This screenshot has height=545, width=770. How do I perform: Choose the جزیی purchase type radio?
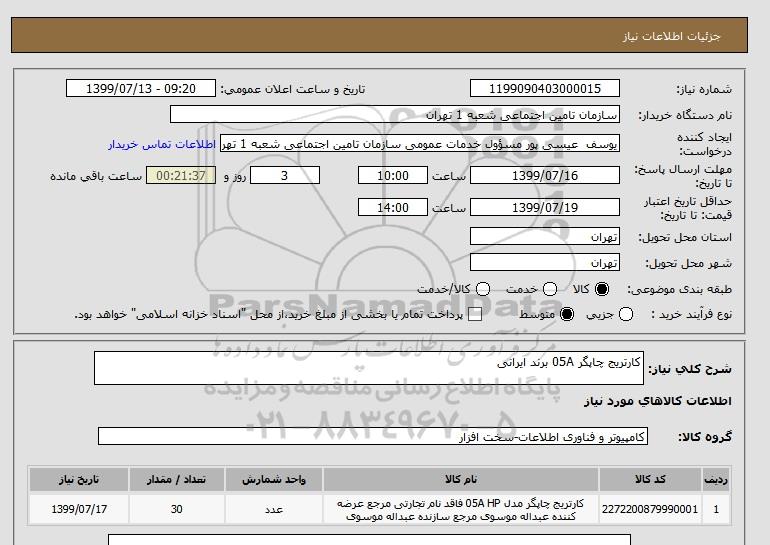click(x=626, y=314)
